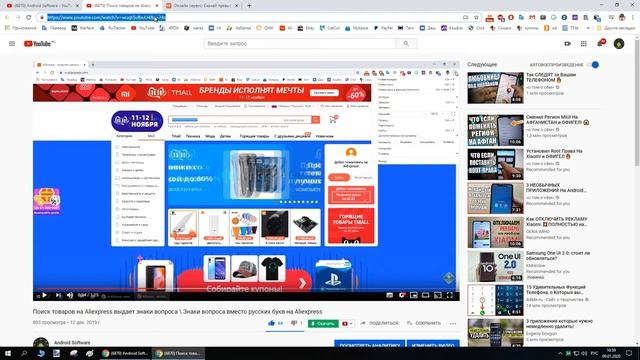The image size is (640, 360).
Task: Cast the video to a TV
Action: (x=438, y=295)
